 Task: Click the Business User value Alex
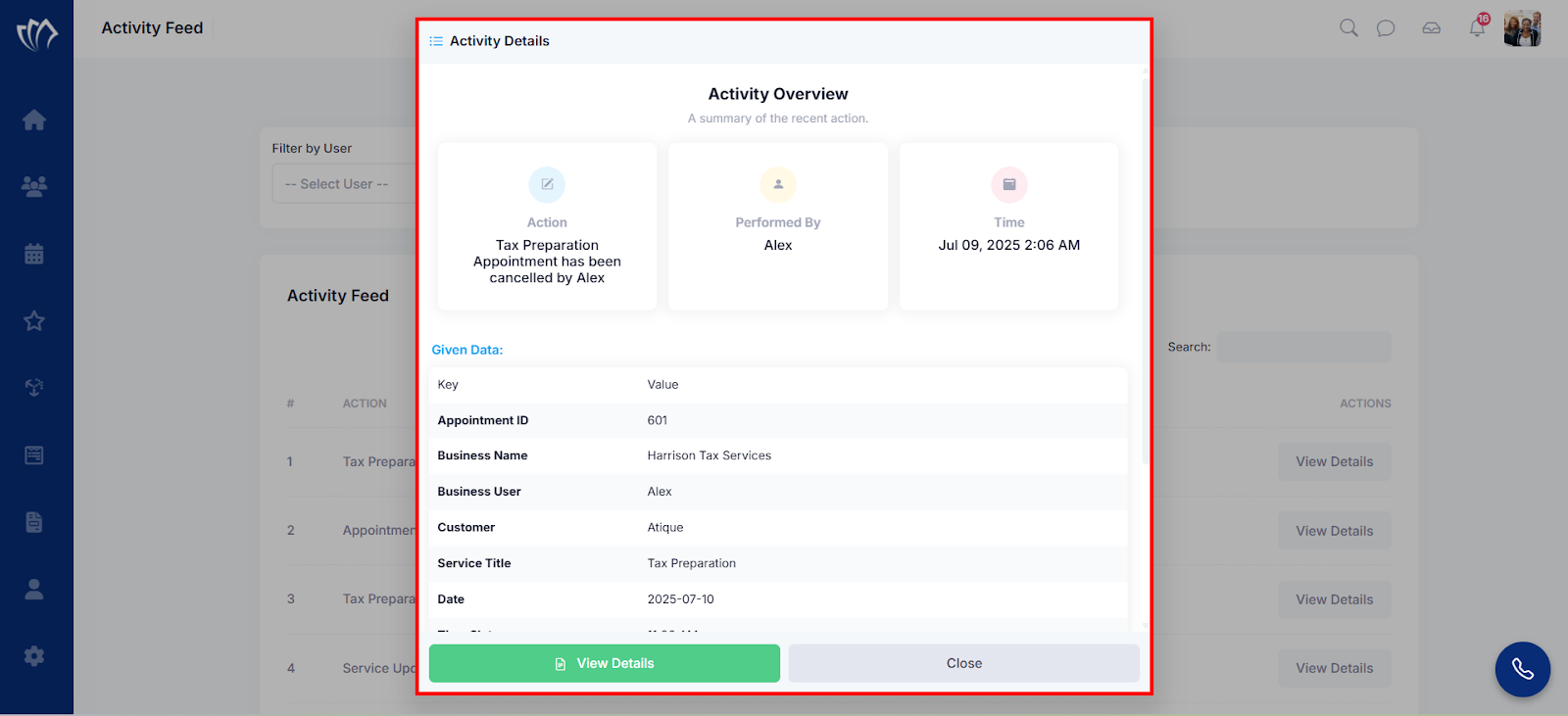click(x=660, y=492)
